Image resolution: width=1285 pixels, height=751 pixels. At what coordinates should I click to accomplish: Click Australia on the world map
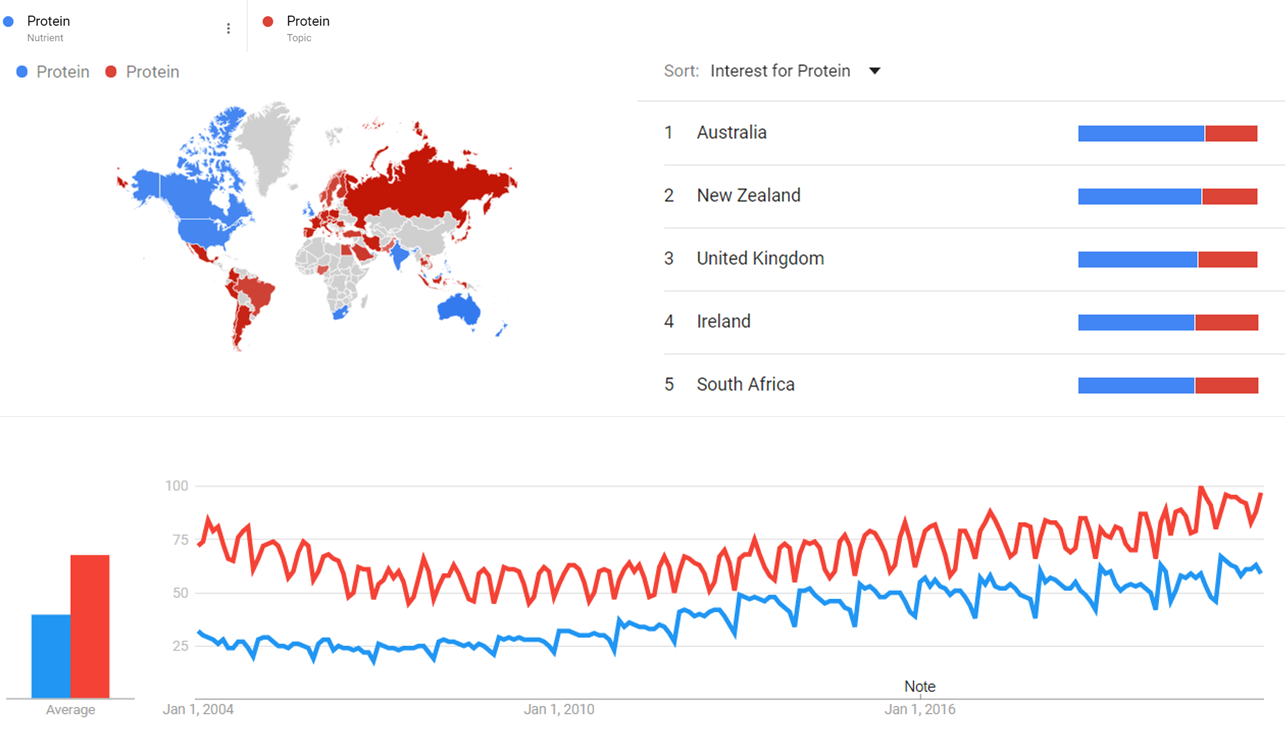click(459, 309)
